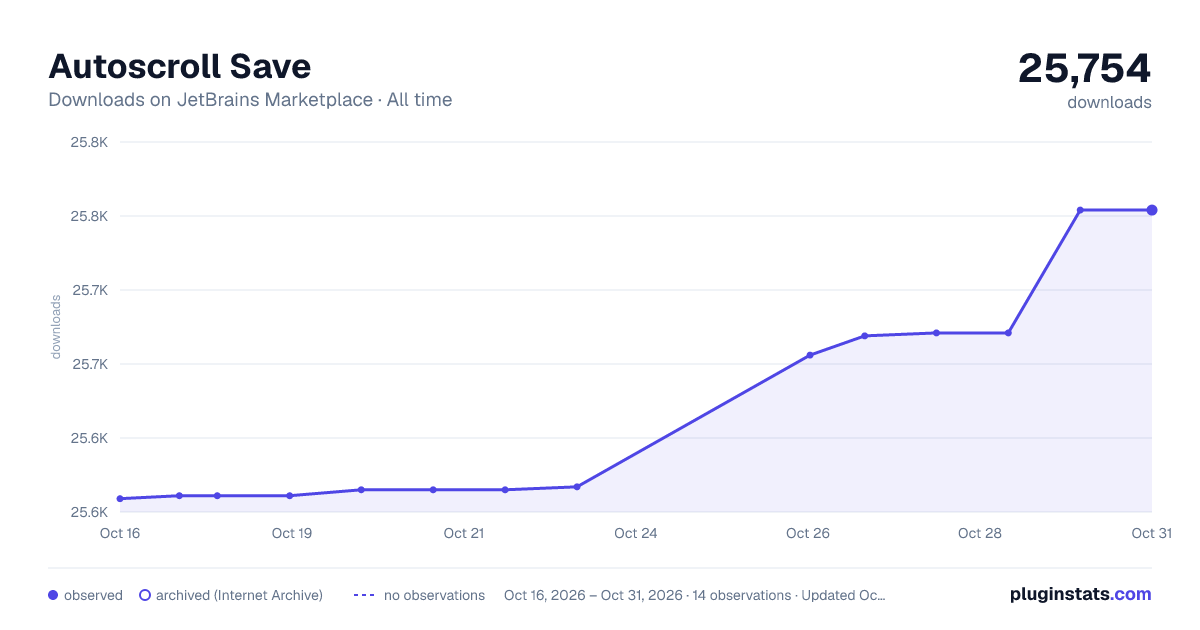Click the dashed no observations legend line
This screenshot has width=1200, height=630.
pyautogui.click(x=364, y=595)
